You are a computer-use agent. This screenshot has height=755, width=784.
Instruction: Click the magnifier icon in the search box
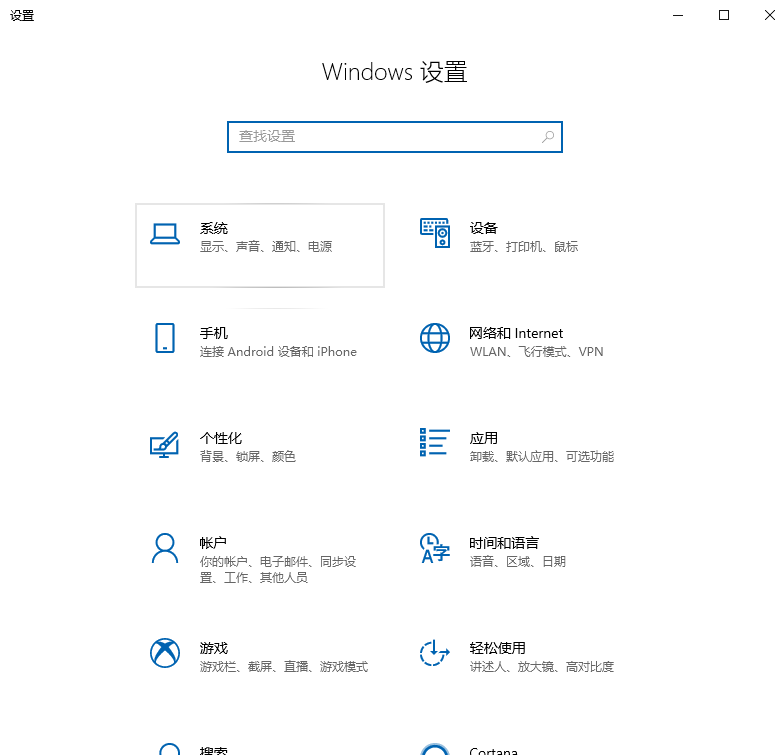[x=548, y=137]
